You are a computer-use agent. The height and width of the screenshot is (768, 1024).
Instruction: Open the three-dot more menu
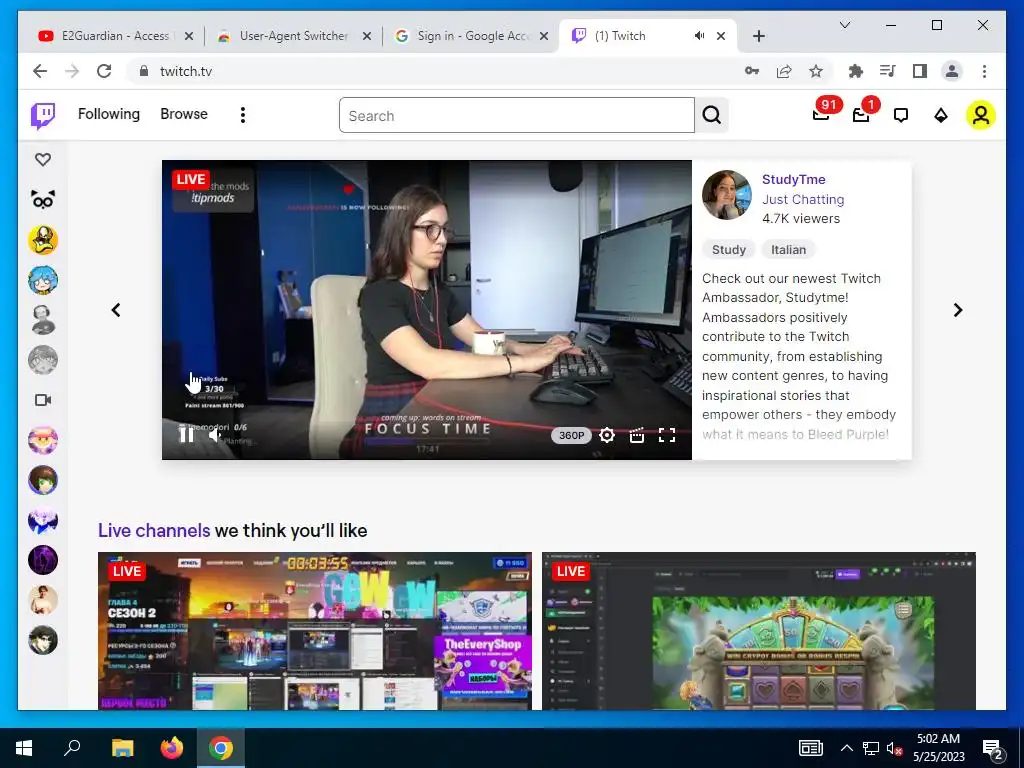pyautogui.click(x=242, y=116)
